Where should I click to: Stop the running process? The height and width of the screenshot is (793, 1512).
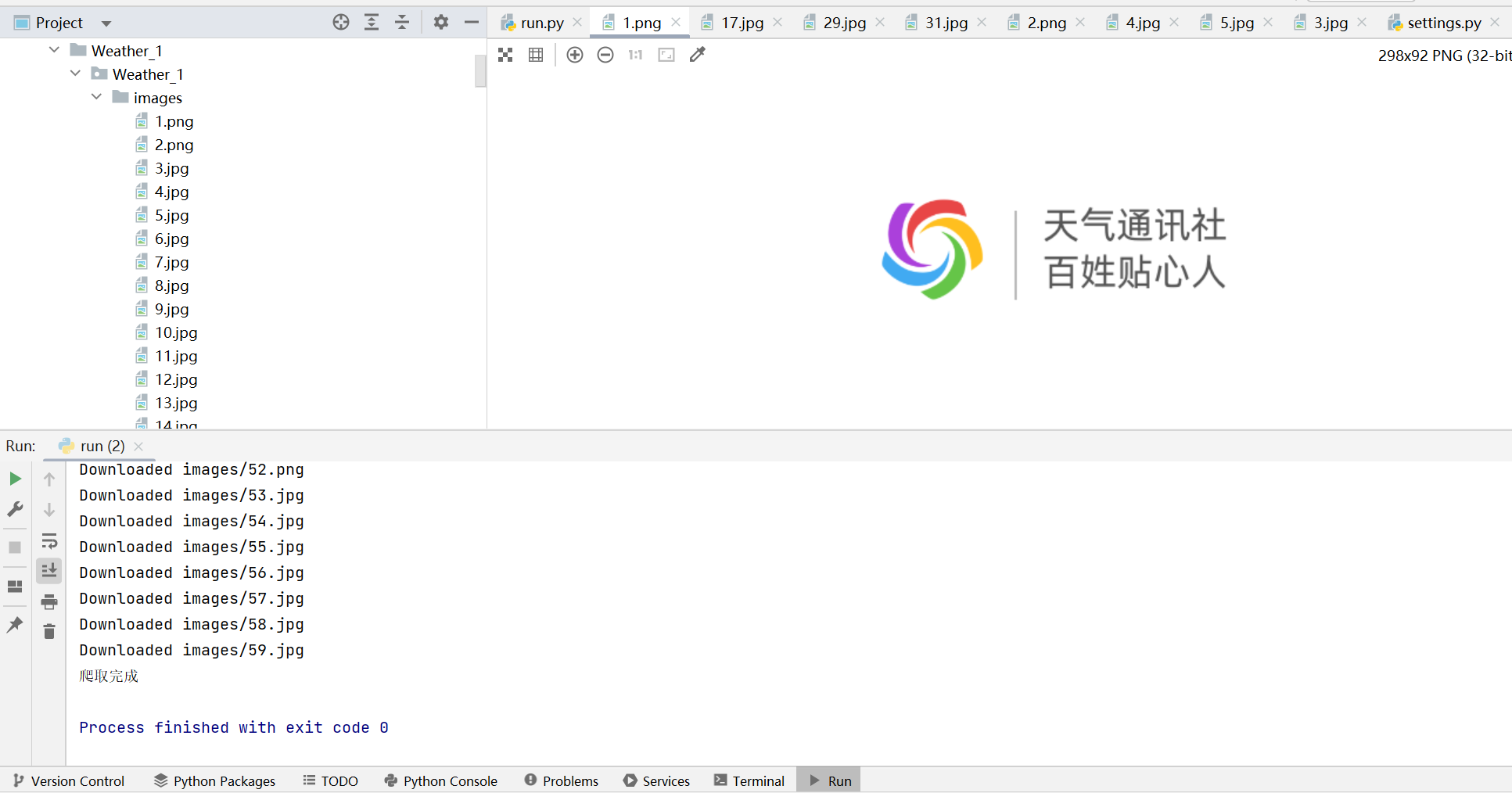tap(15, 547)
